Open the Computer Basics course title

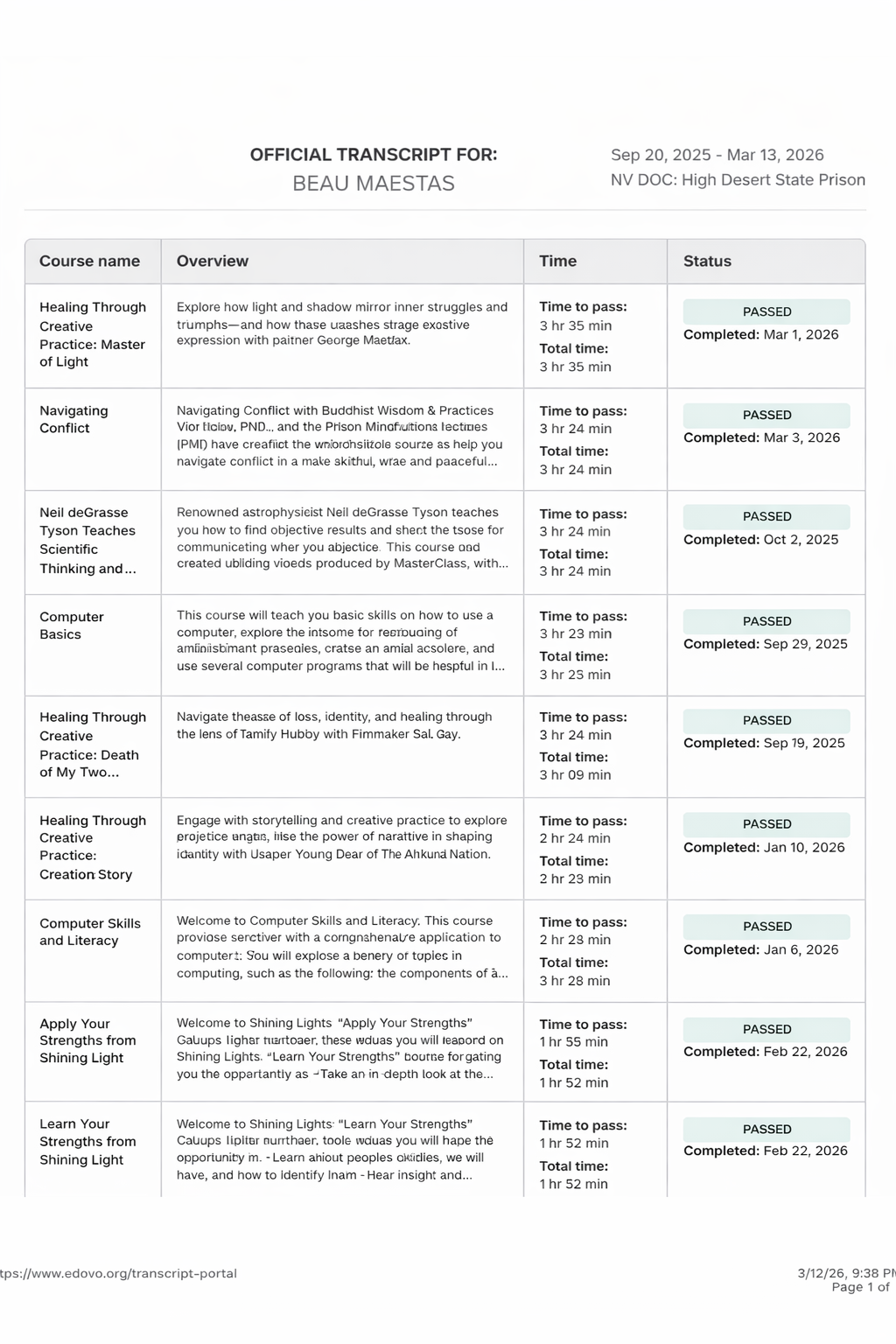(x=71, y=626)
